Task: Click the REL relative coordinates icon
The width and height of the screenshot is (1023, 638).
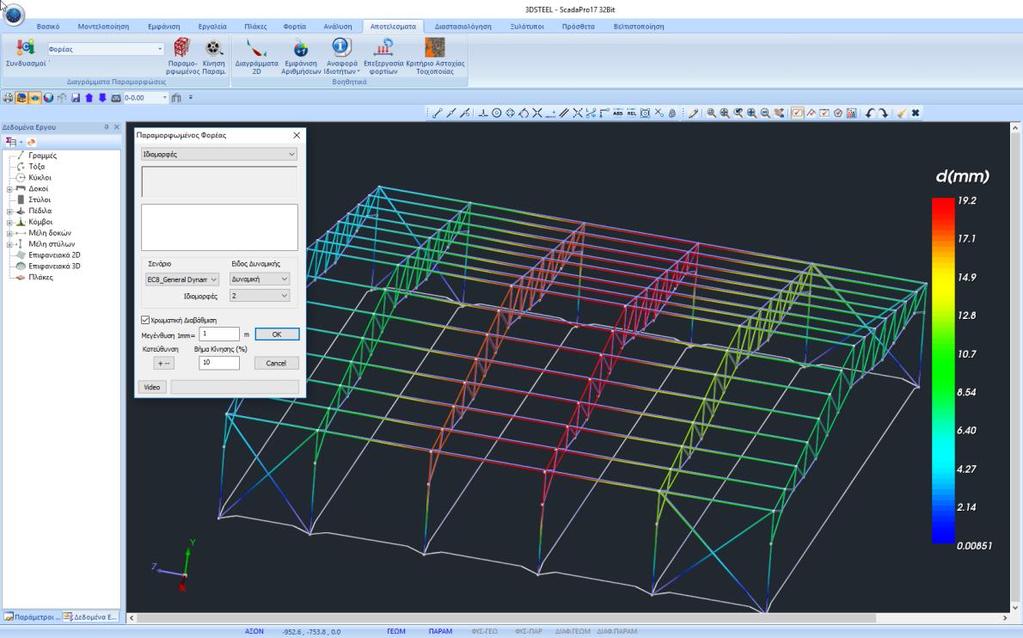Action: point(632,113)
